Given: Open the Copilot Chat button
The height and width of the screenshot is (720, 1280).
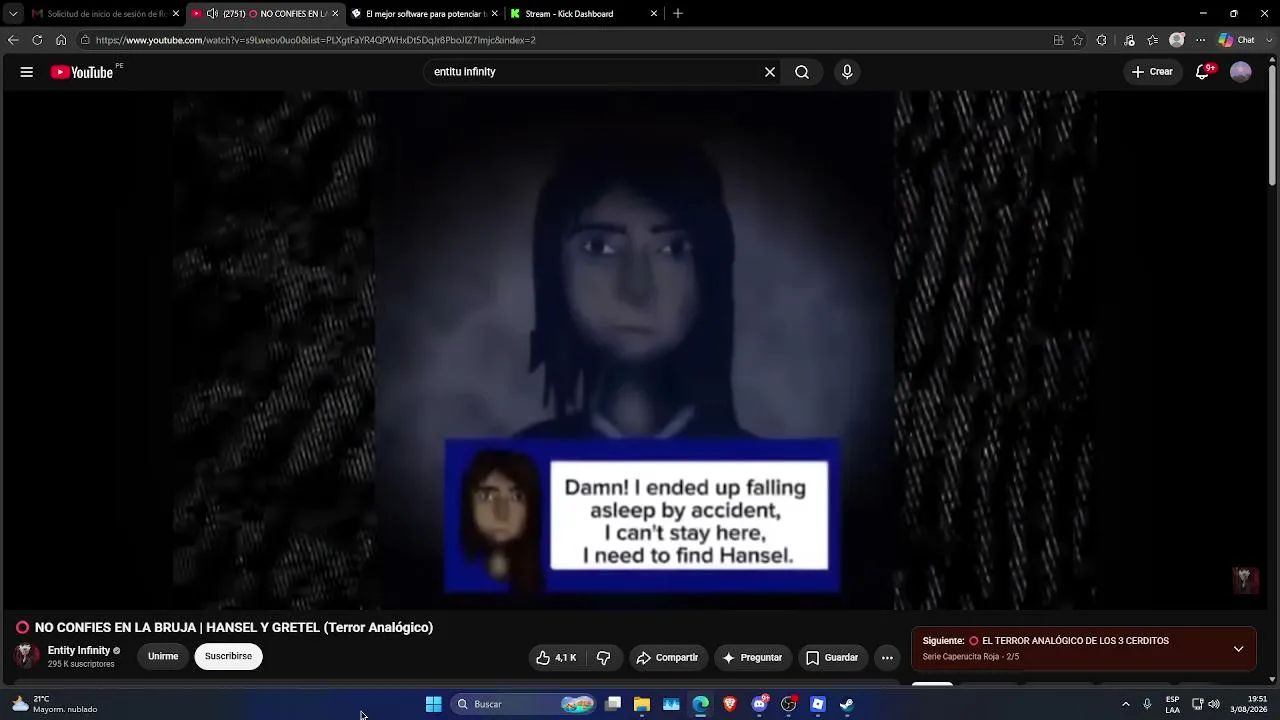Looking at the screenshot, I should point(1236,40).
